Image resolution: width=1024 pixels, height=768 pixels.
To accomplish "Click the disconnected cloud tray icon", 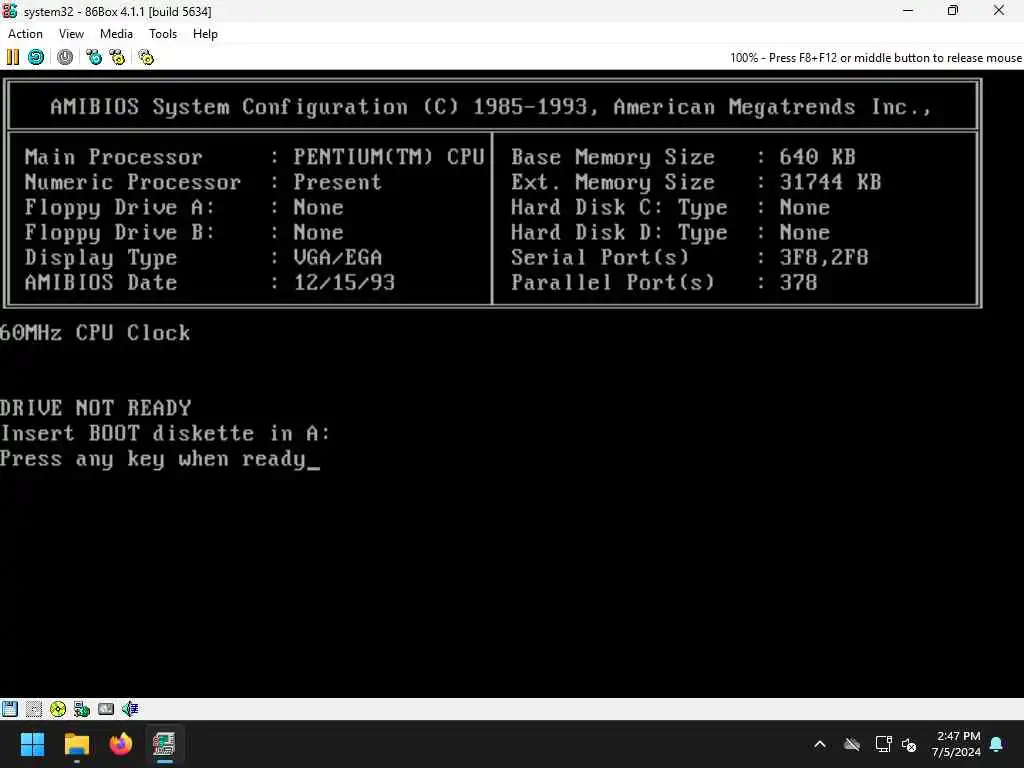I will tap(852, 744).
